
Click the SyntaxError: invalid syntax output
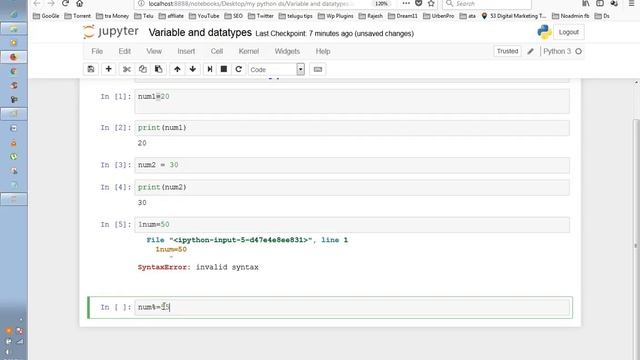(x=198, y=267)
